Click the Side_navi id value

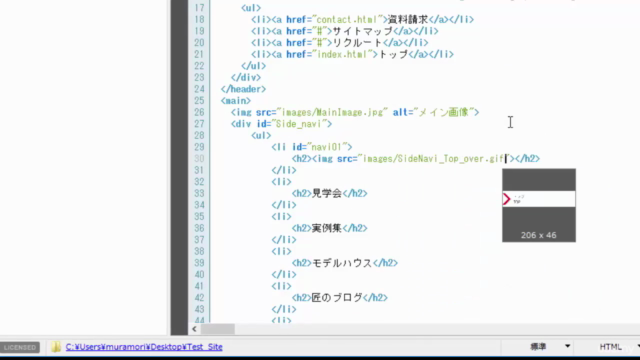coord(299,124)
